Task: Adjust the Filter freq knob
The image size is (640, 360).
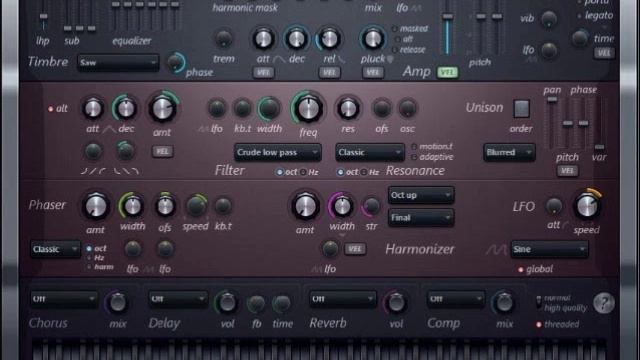Action: point(308,109)
